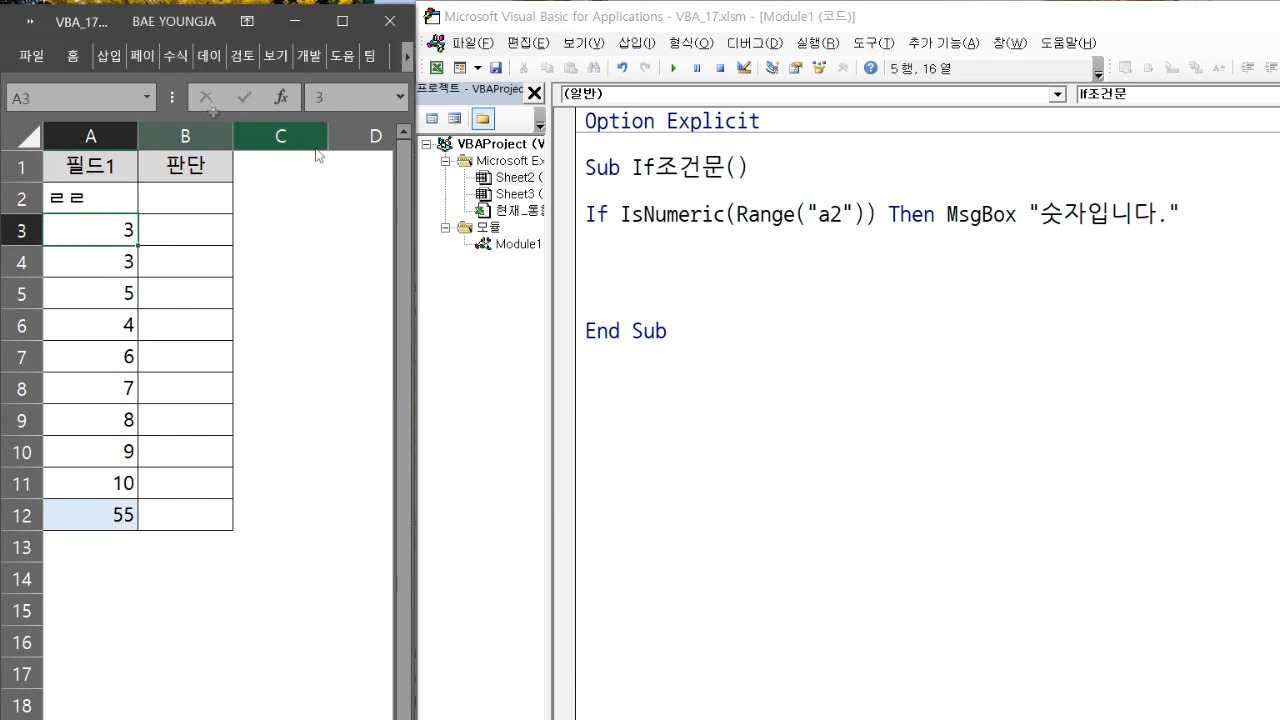The height and width of the screenshot is (720, 1280).
Task: Click the Select All corner in Excel
Action: tap(27, 136)
